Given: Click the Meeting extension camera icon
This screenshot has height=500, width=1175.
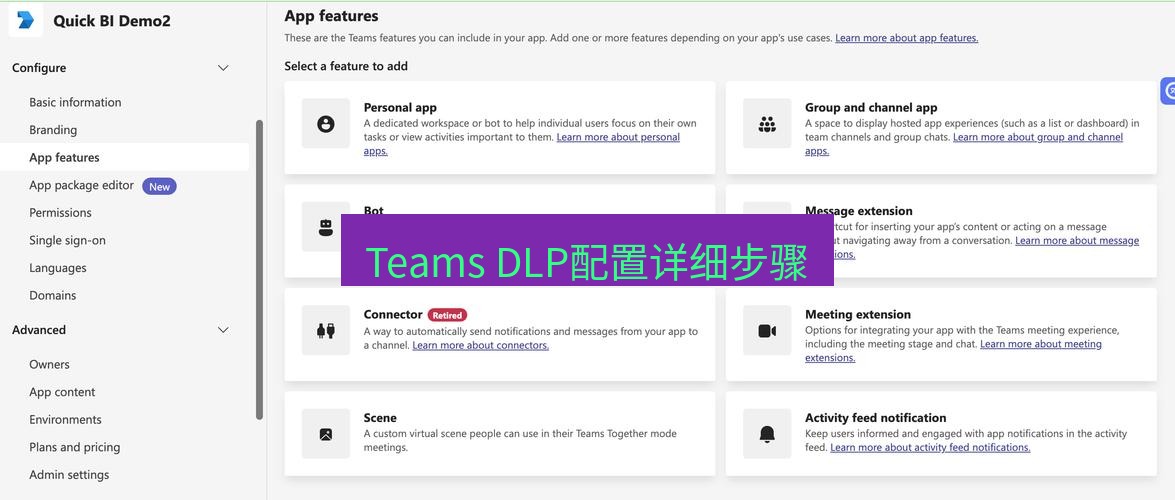Looking at the screenshot, I should click(x=767, y=330).
